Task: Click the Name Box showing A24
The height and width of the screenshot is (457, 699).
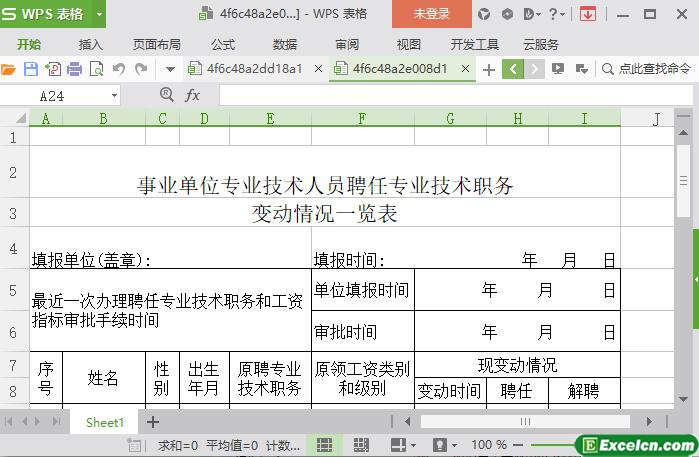Action: coord(52,96)
